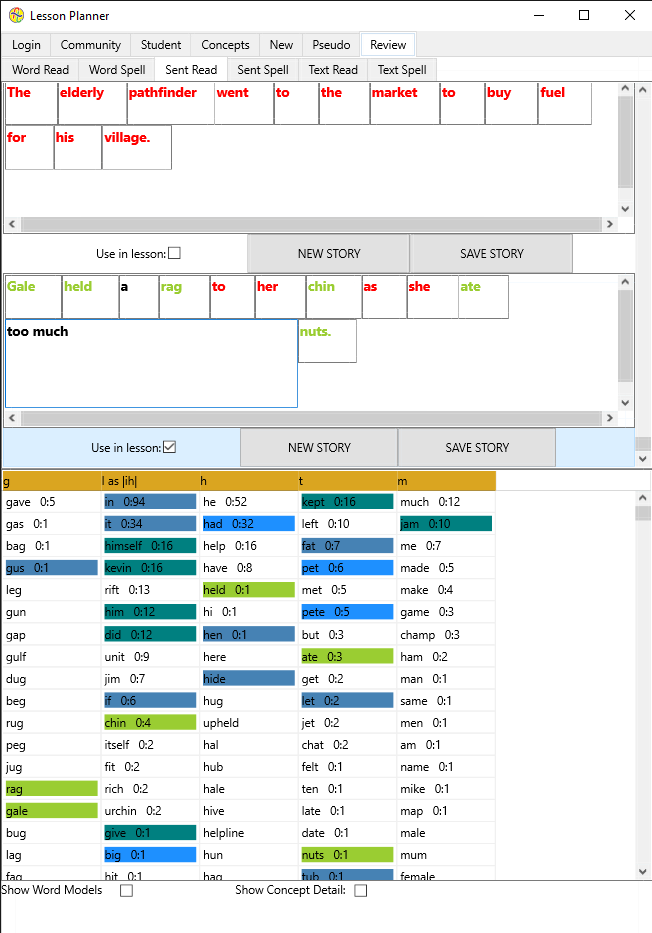652x933 pixels.
Task: Select word 'himself 0:16' in list
Action: click(x=150, y=546)
